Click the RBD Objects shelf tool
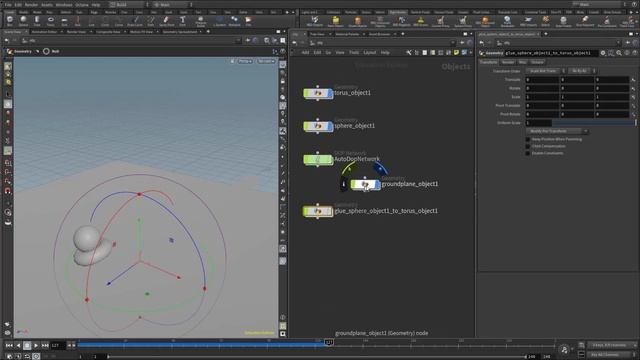640x360 pixels. tap(314, 21)
